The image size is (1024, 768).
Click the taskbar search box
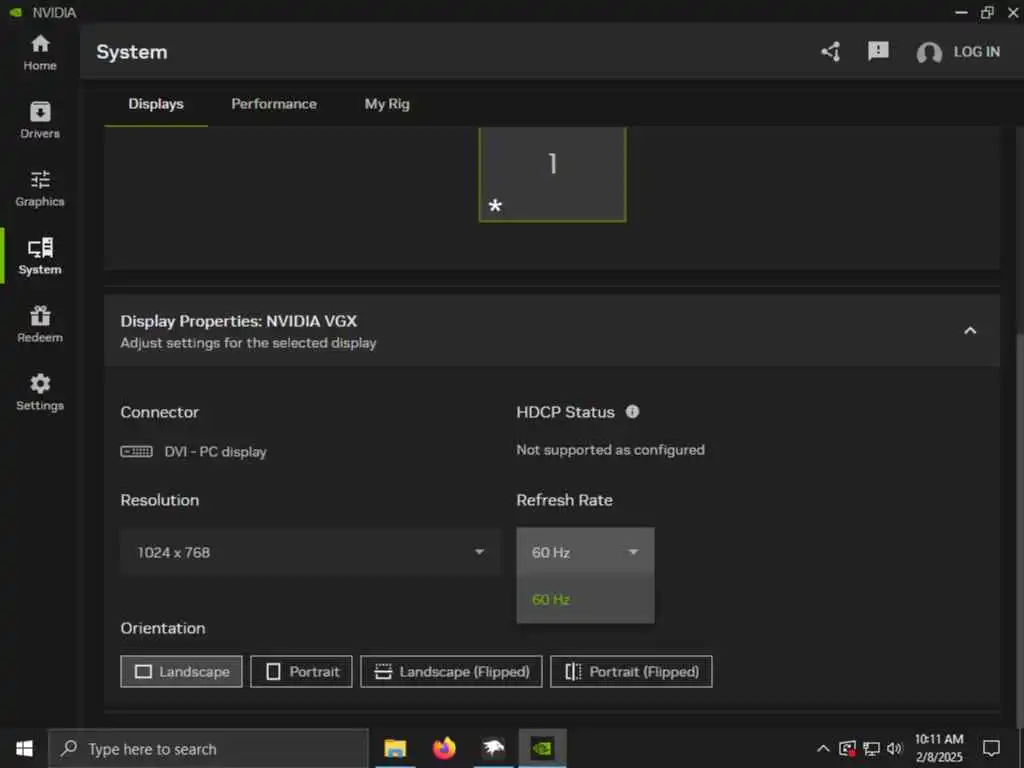pyautogui.click(x=208, y=748)
